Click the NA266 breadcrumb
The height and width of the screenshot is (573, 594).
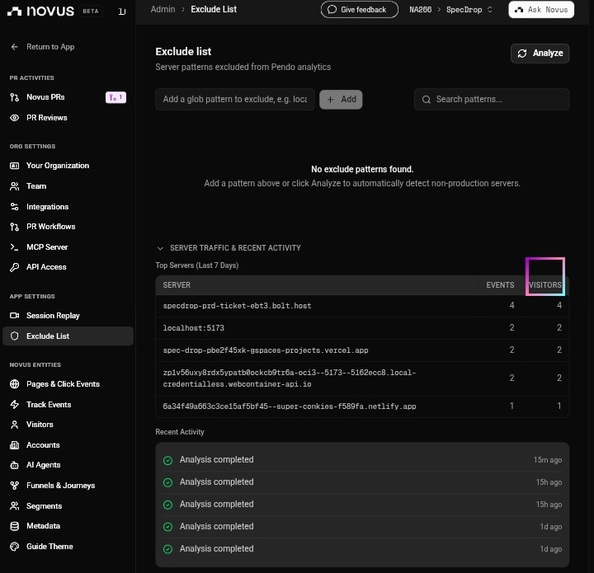(x=420, y=10)
